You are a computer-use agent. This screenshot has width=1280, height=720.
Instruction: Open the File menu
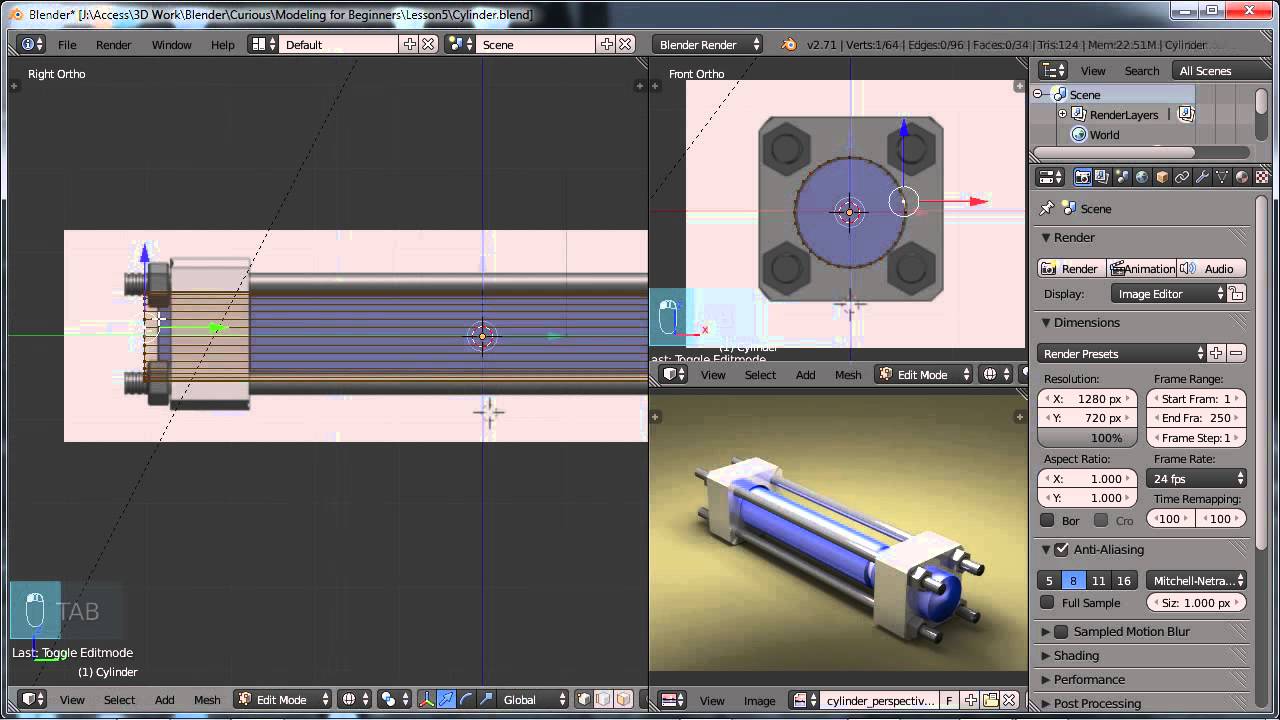(x=67, y=45)
